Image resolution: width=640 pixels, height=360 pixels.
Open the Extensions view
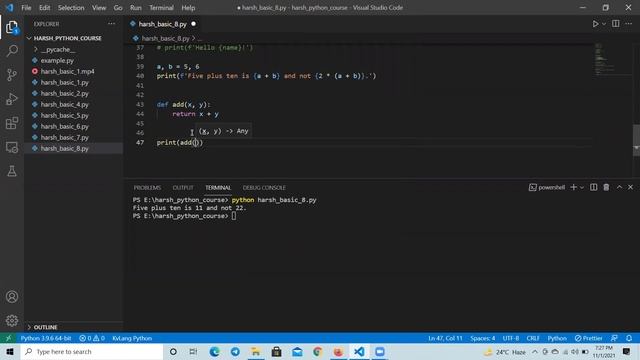tap(12, 123)
